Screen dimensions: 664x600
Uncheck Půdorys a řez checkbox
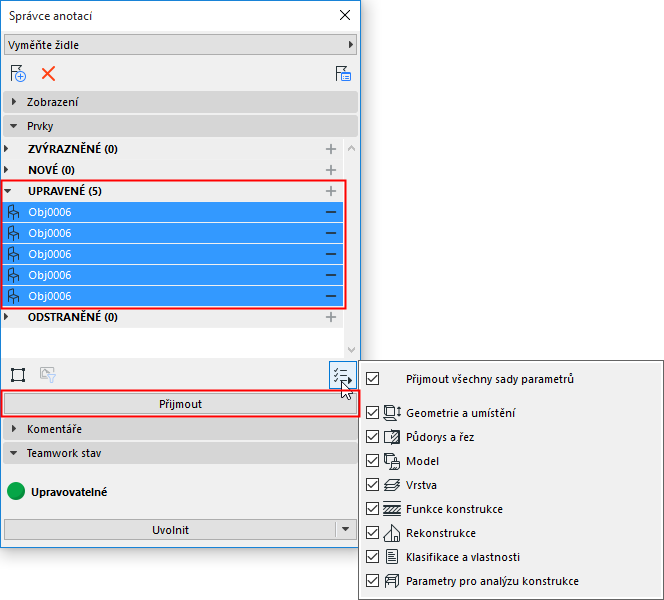[373, 437]
